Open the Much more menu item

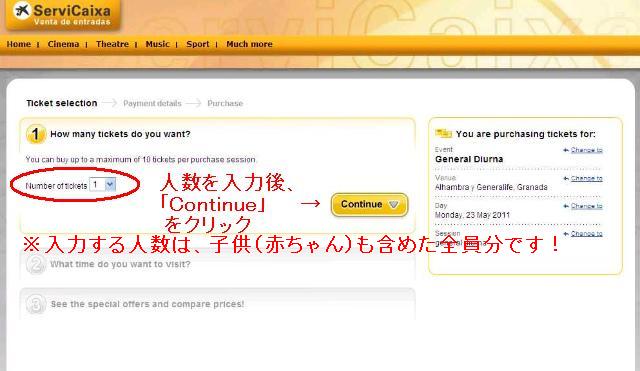(x=249, y=44)
